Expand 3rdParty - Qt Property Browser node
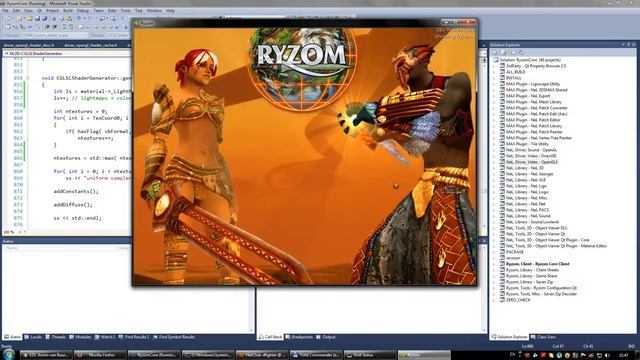The image size is (640, 360). (493, 66)
